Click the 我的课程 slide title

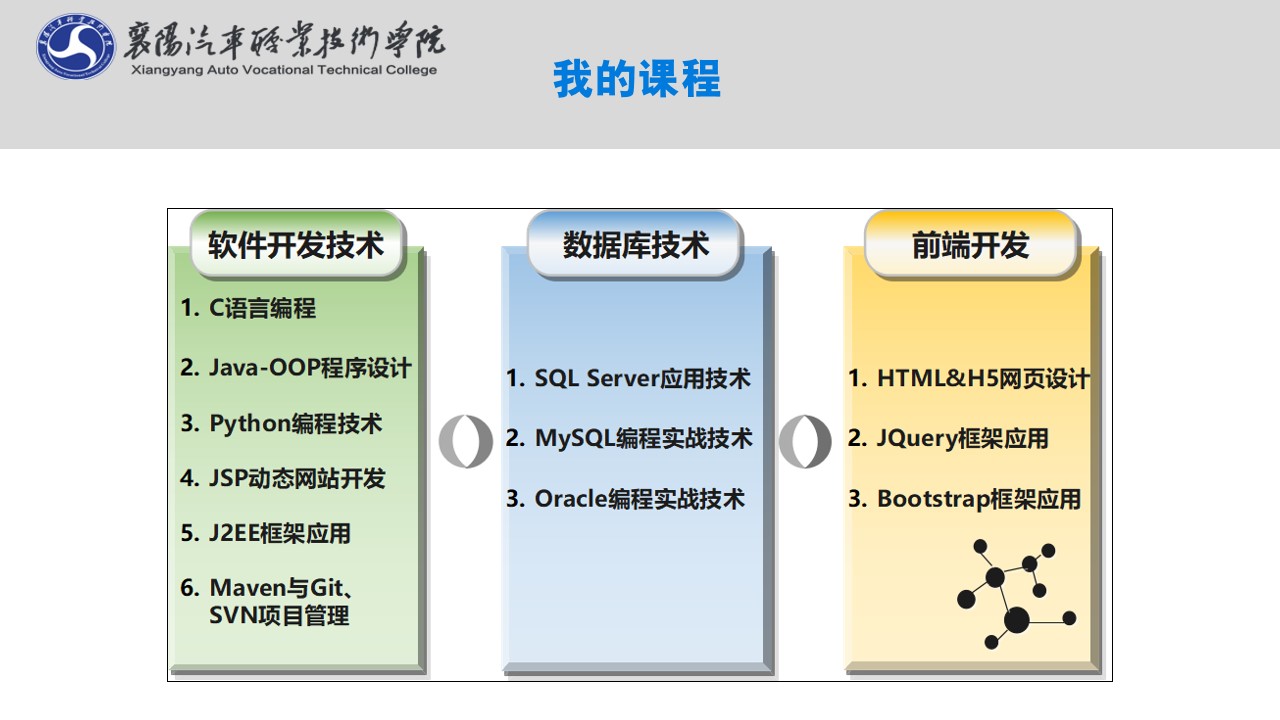[637, 79]
